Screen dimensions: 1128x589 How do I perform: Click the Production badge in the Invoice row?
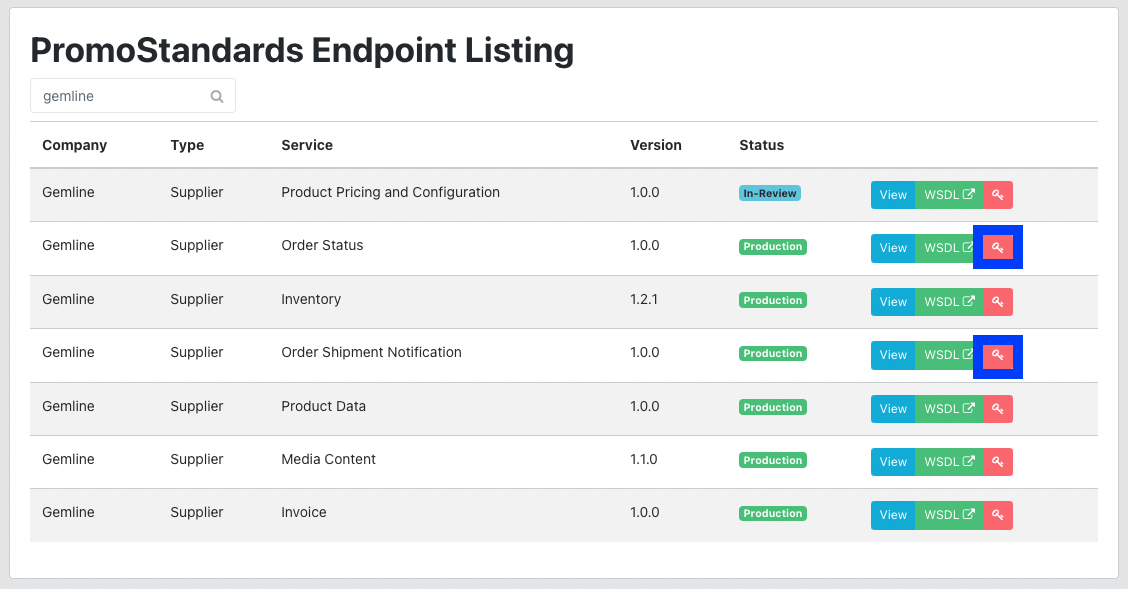(773, 513)
